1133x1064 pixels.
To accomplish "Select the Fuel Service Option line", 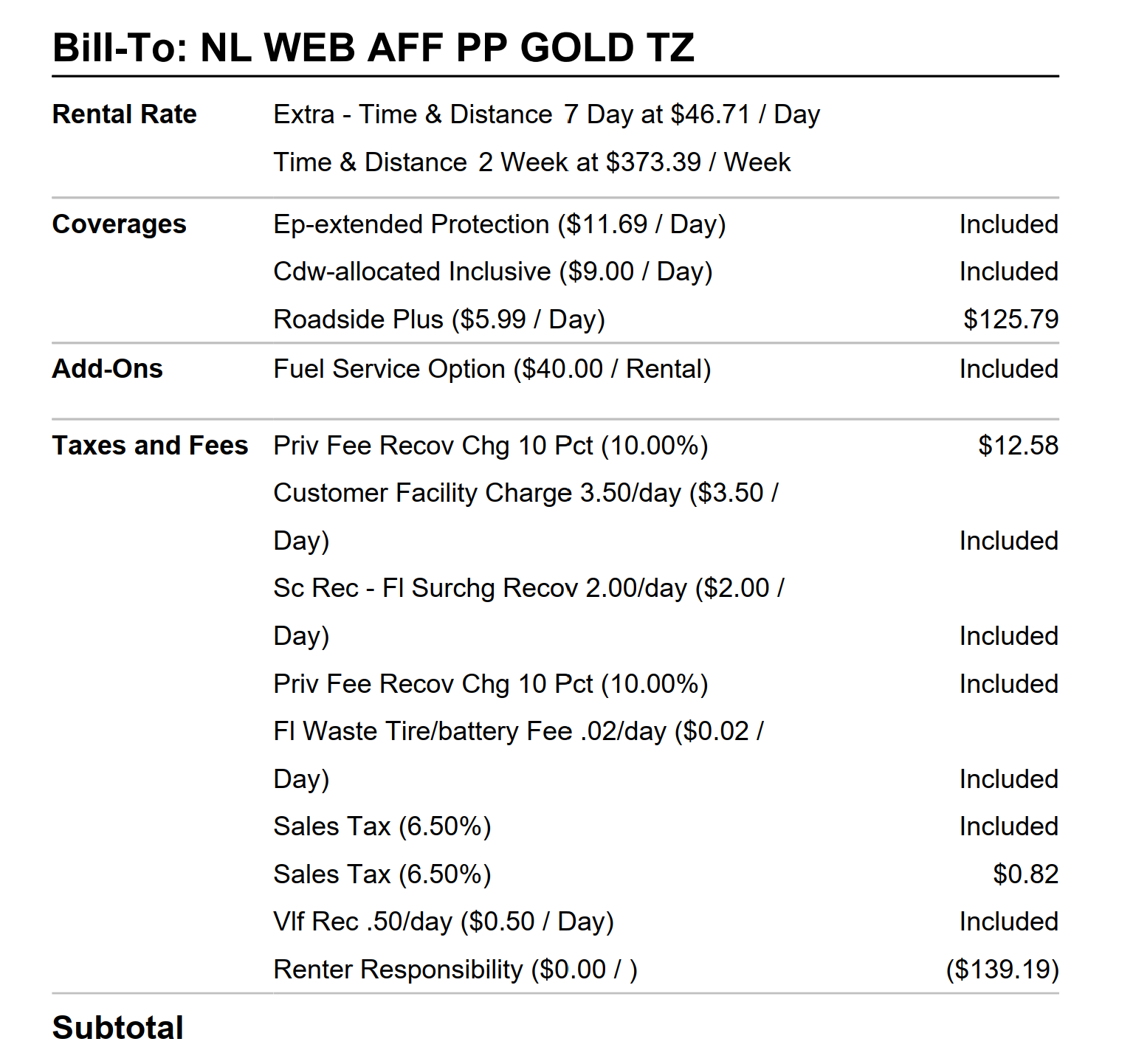I will [492, 369].
